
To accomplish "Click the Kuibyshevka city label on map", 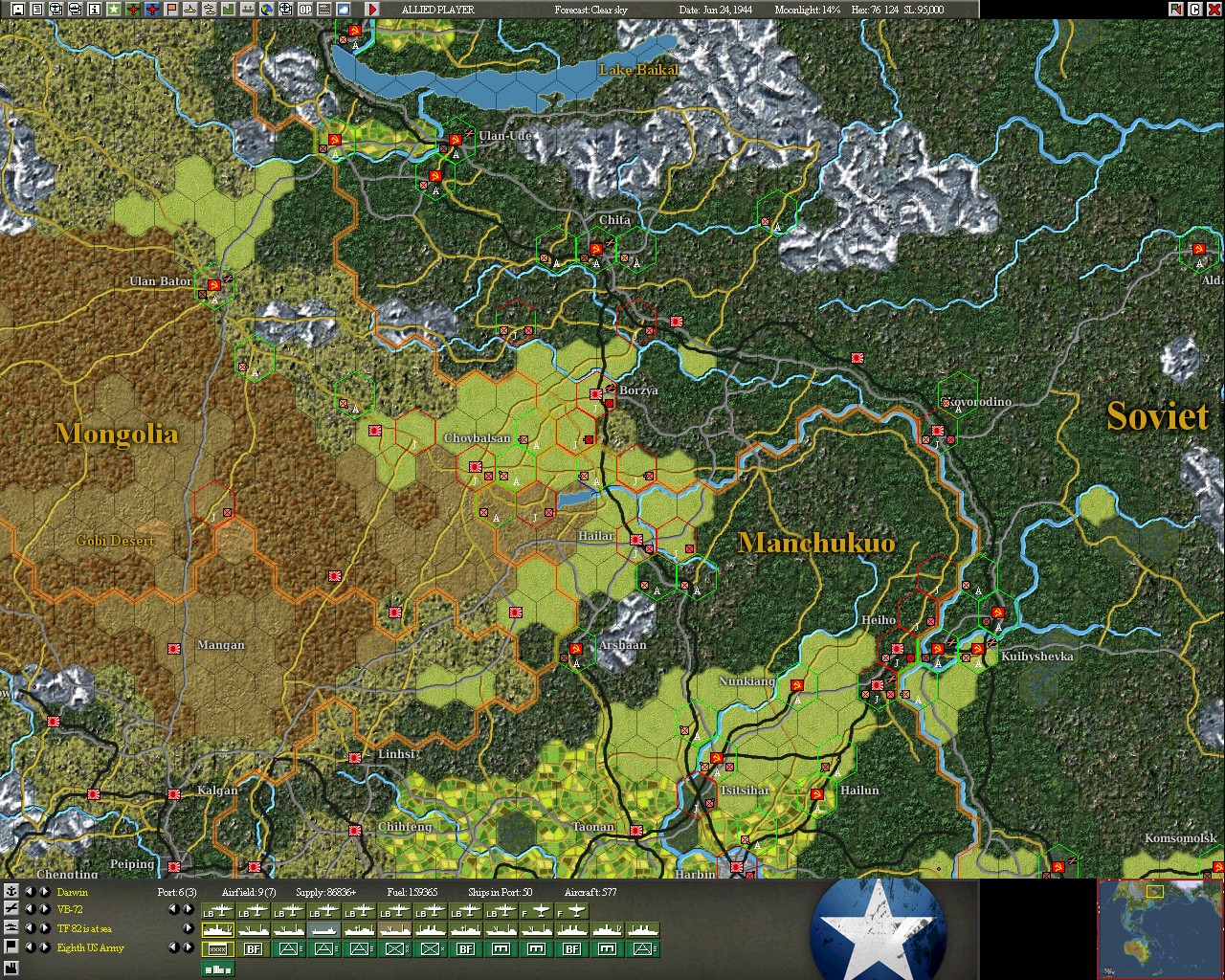I will tap(1037, 657).
